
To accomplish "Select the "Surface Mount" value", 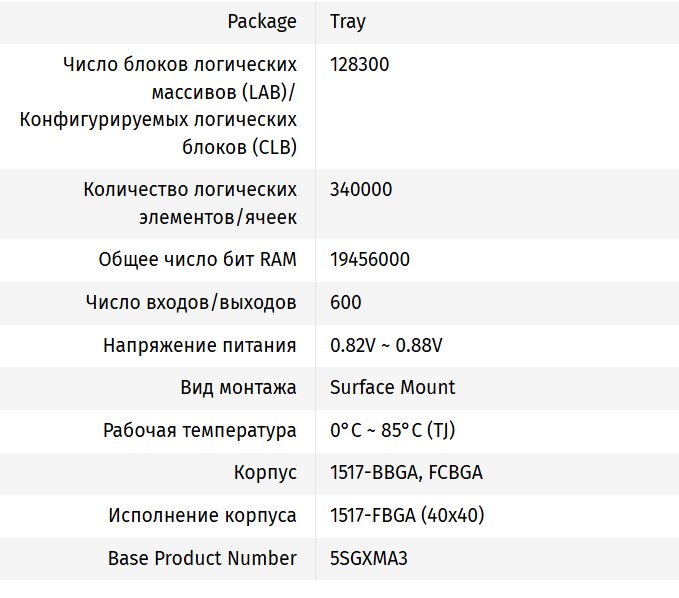I will (392, 387).
